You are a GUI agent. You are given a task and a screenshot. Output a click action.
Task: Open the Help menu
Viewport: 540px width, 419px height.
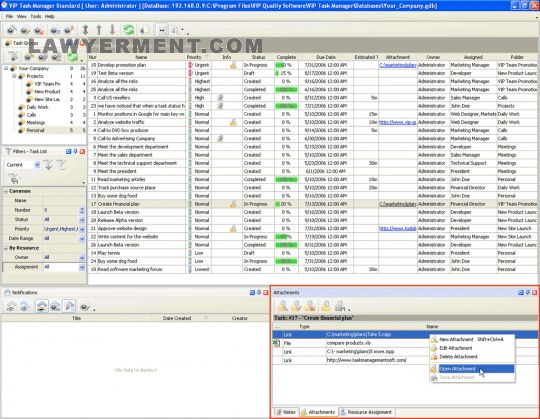click(x=50, y=16)
